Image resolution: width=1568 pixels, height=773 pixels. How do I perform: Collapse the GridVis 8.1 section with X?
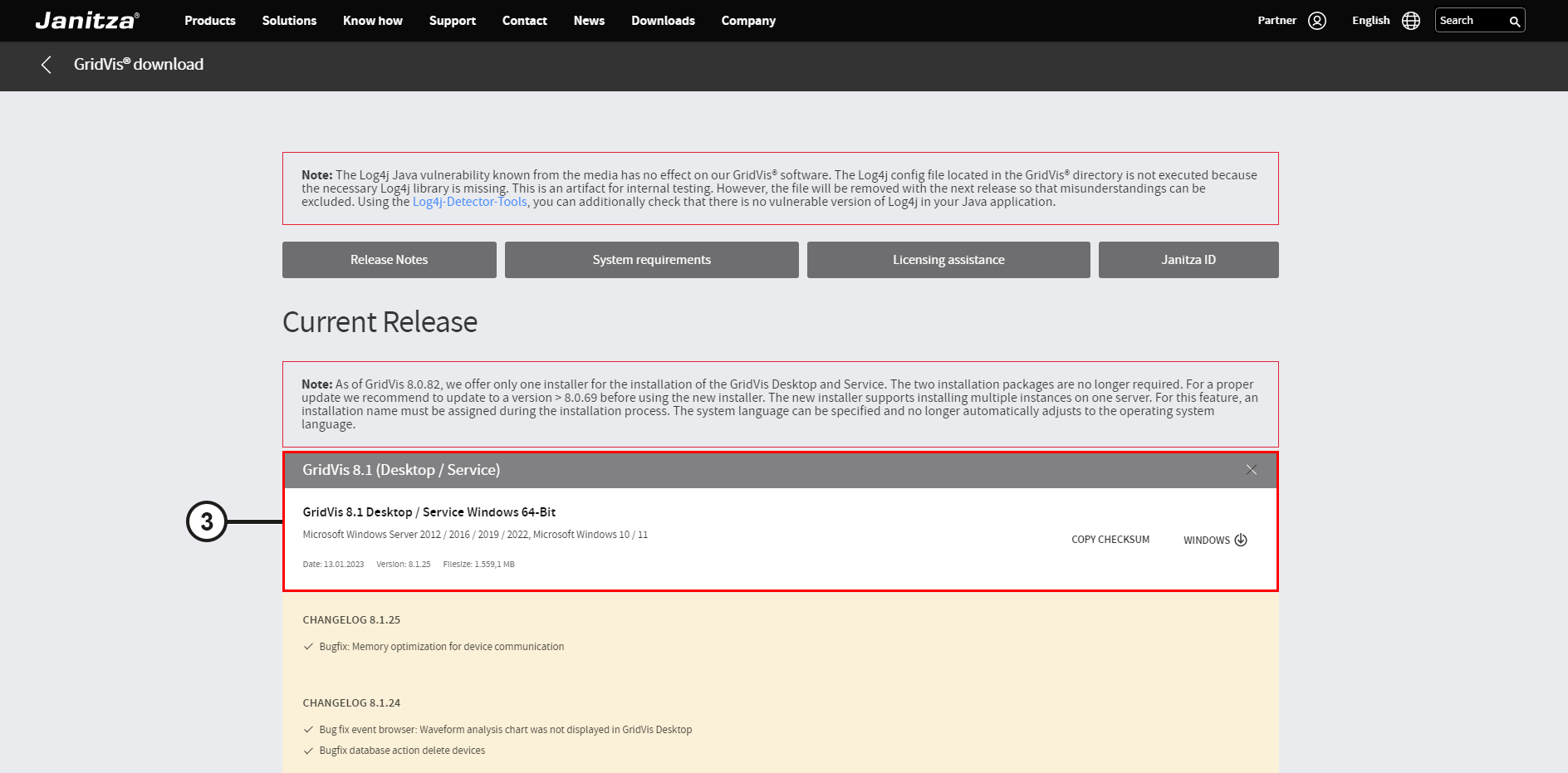(x=1252, y=470)
